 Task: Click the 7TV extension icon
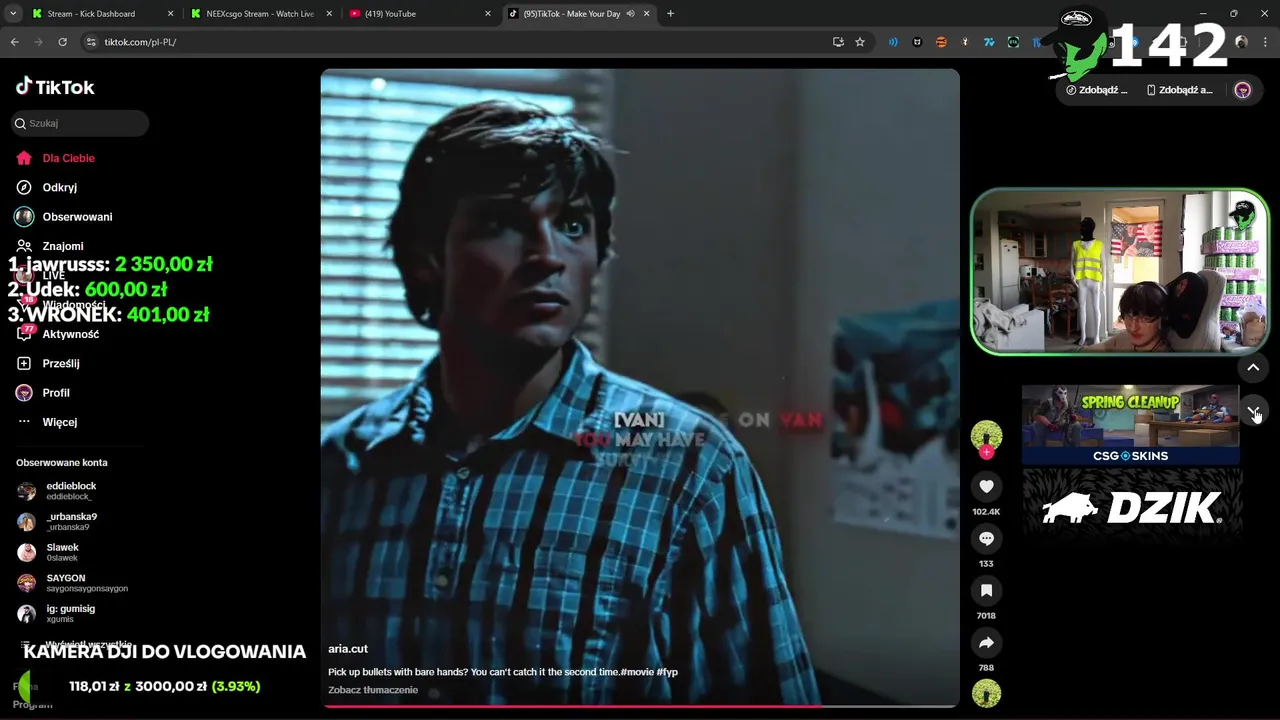pyautogui.click(x=989, y=42)
